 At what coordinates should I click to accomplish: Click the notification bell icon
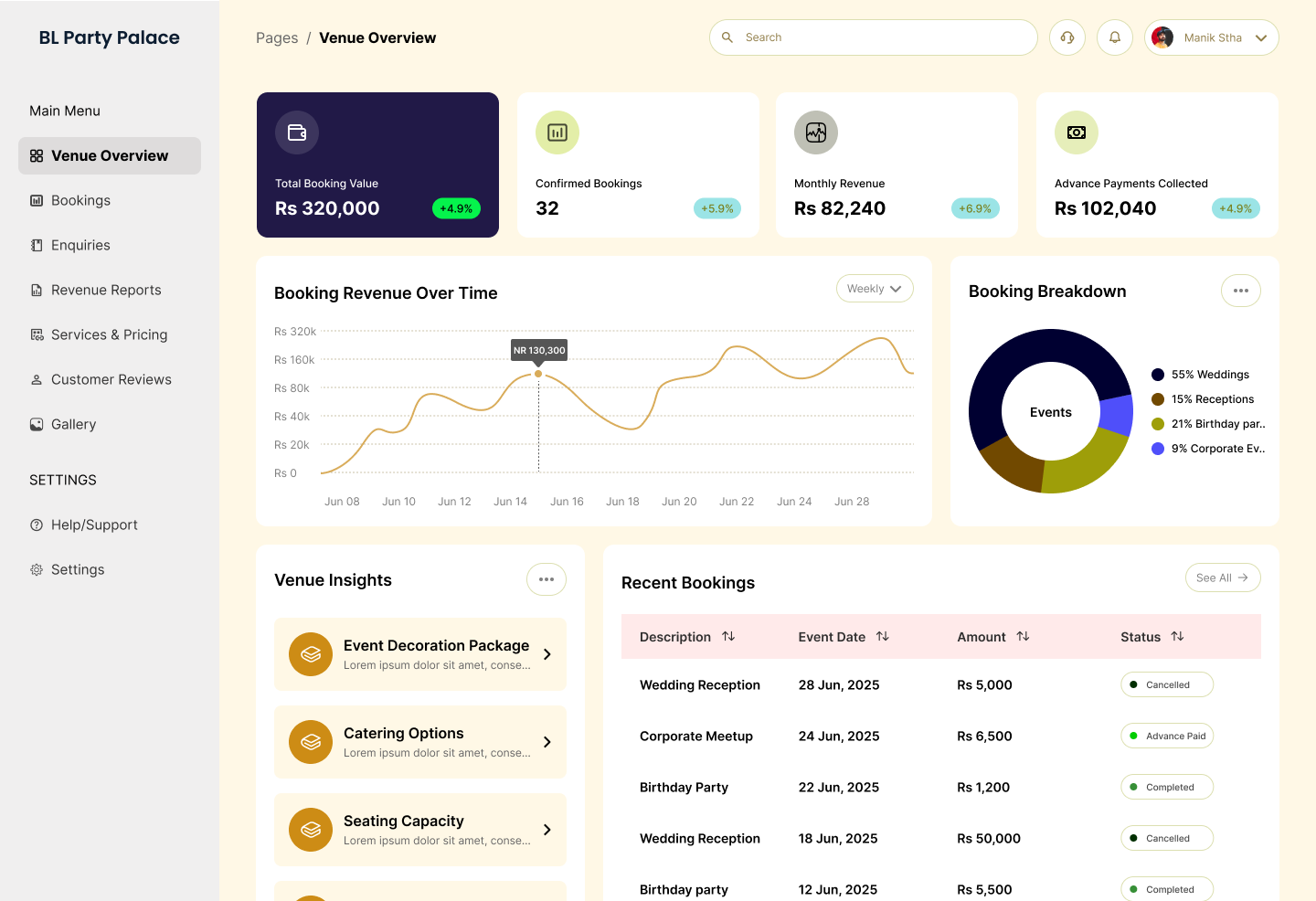click(x=1114, y=37)
